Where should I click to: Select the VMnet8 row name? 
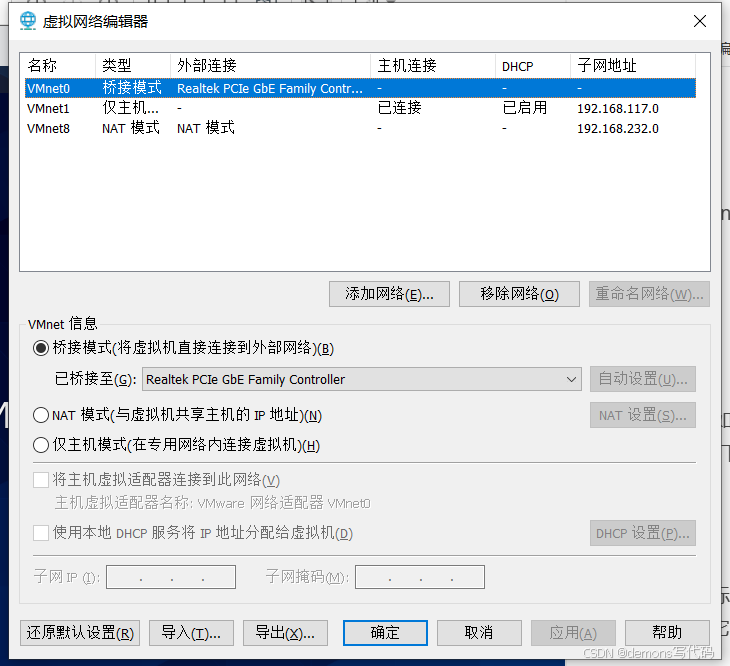point(48,128)
